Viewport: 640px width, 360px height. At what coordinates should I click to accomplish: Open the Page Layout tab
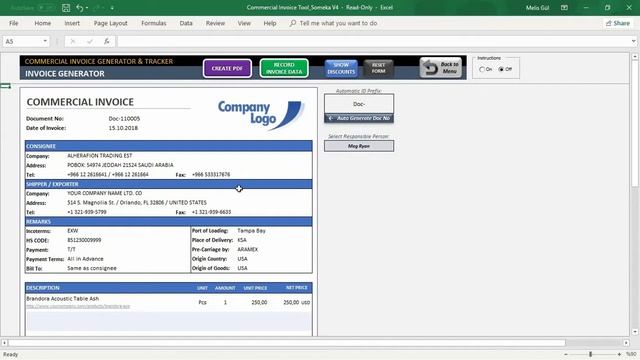[111, 23]
